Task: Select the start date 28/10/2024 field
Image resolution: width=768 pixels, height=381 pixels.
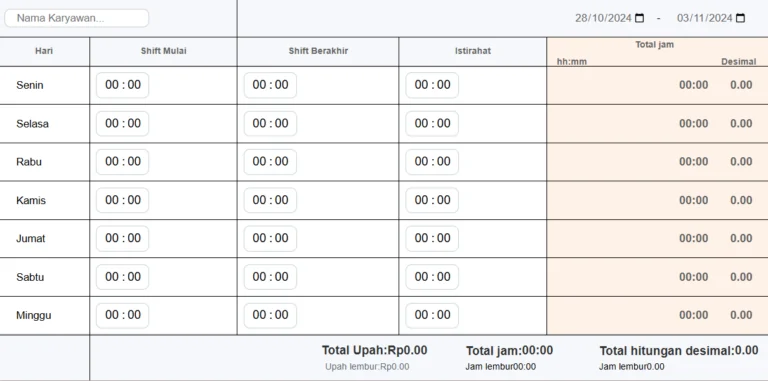Action: point(609,18)
